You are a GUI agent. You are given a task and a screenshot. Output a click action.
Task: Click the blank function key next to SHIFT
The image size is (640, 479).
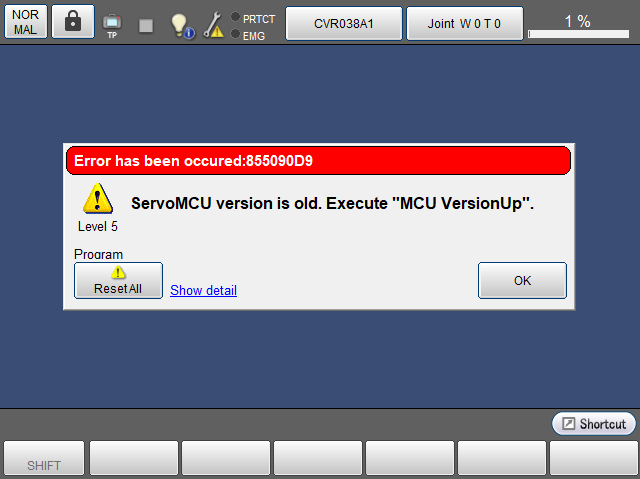[134, 459]
